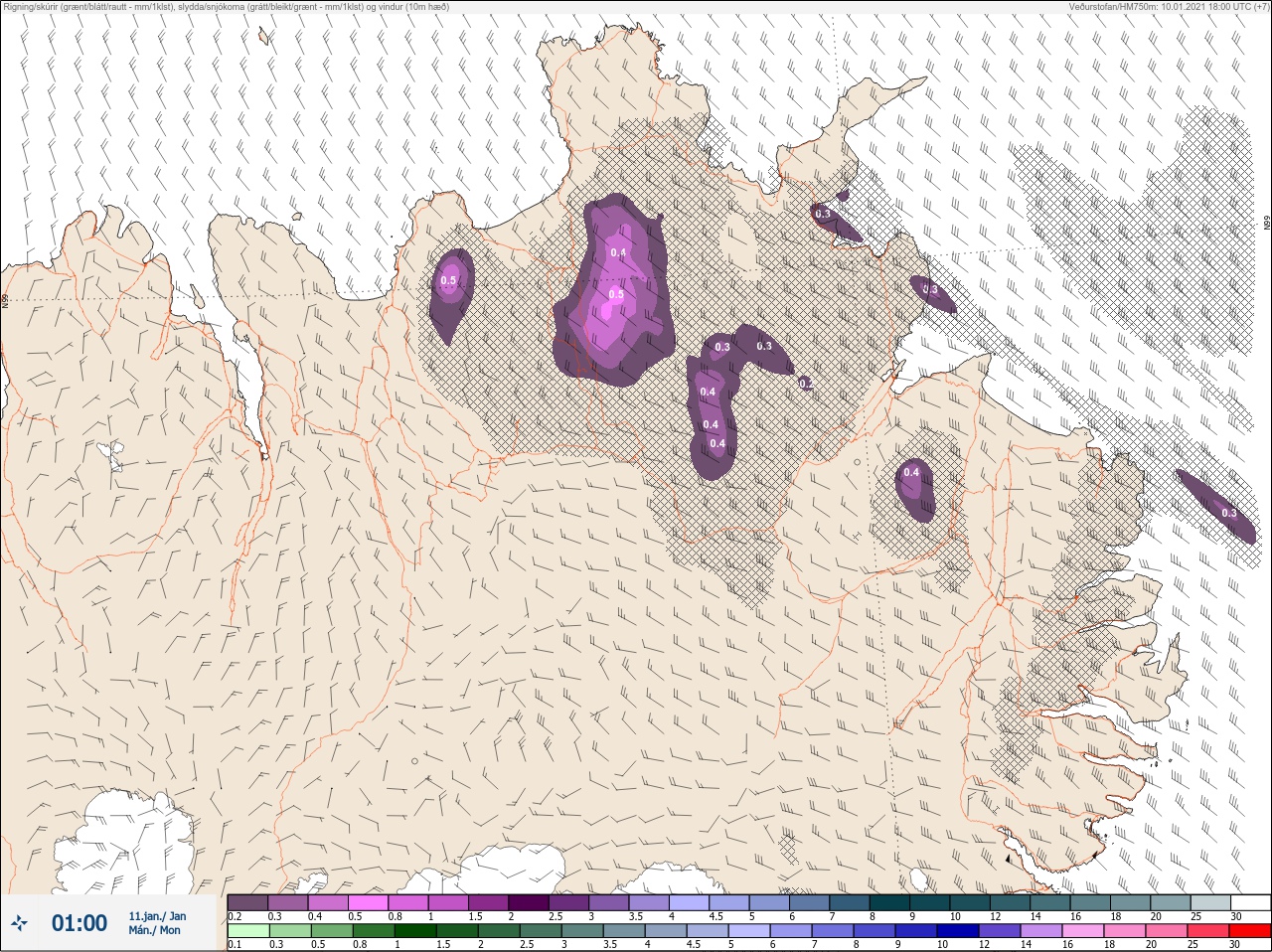This screenshot has height=952, width=1272.
Task: Pick the dark green 1 swatch in lower legend
Action: point(415,931)
